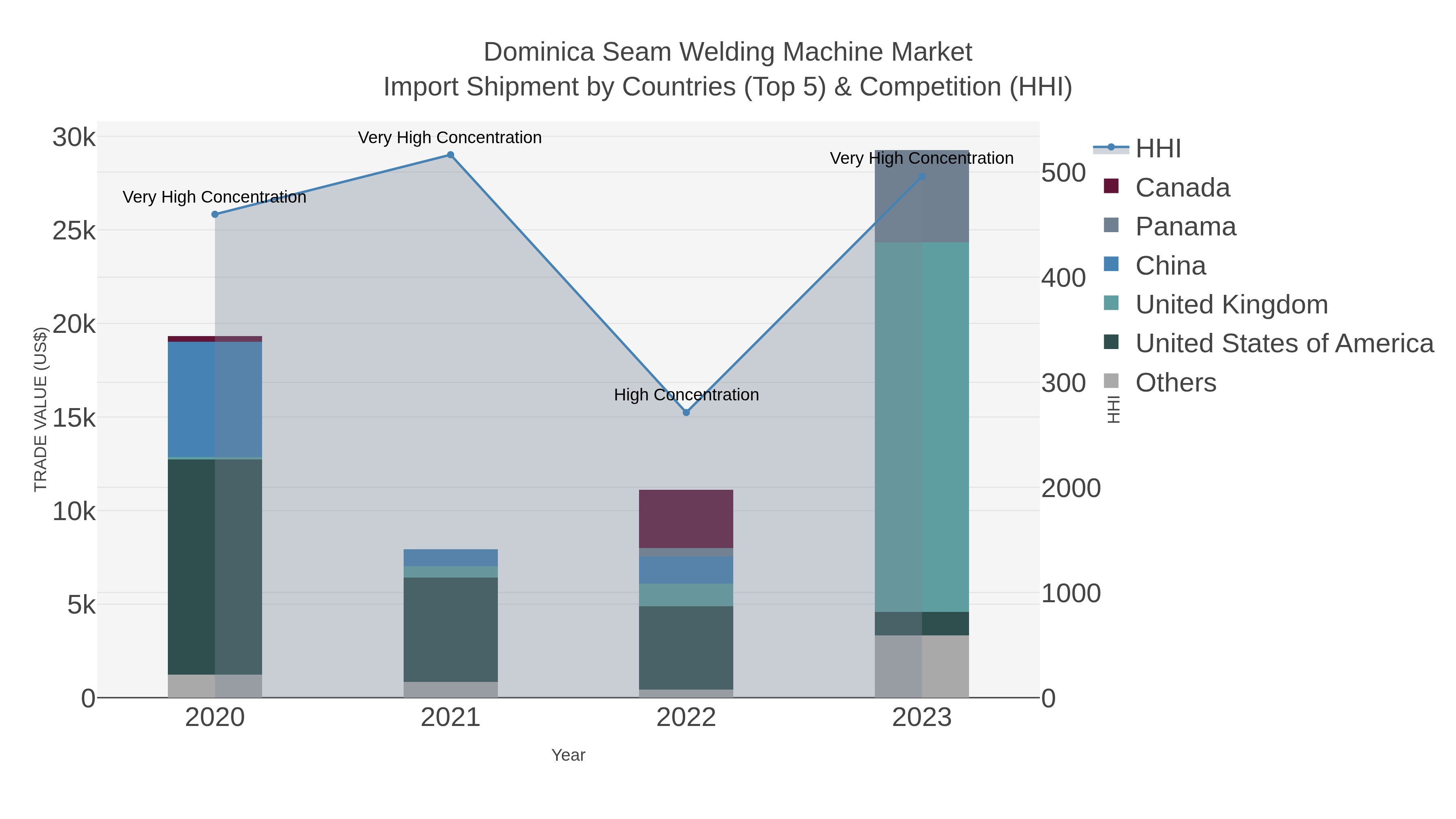The height and width of the screenshot is (819, 1456).
Task: Click the 2021 HHI data point
Action: pyautogui.click(x=451, y=155)
